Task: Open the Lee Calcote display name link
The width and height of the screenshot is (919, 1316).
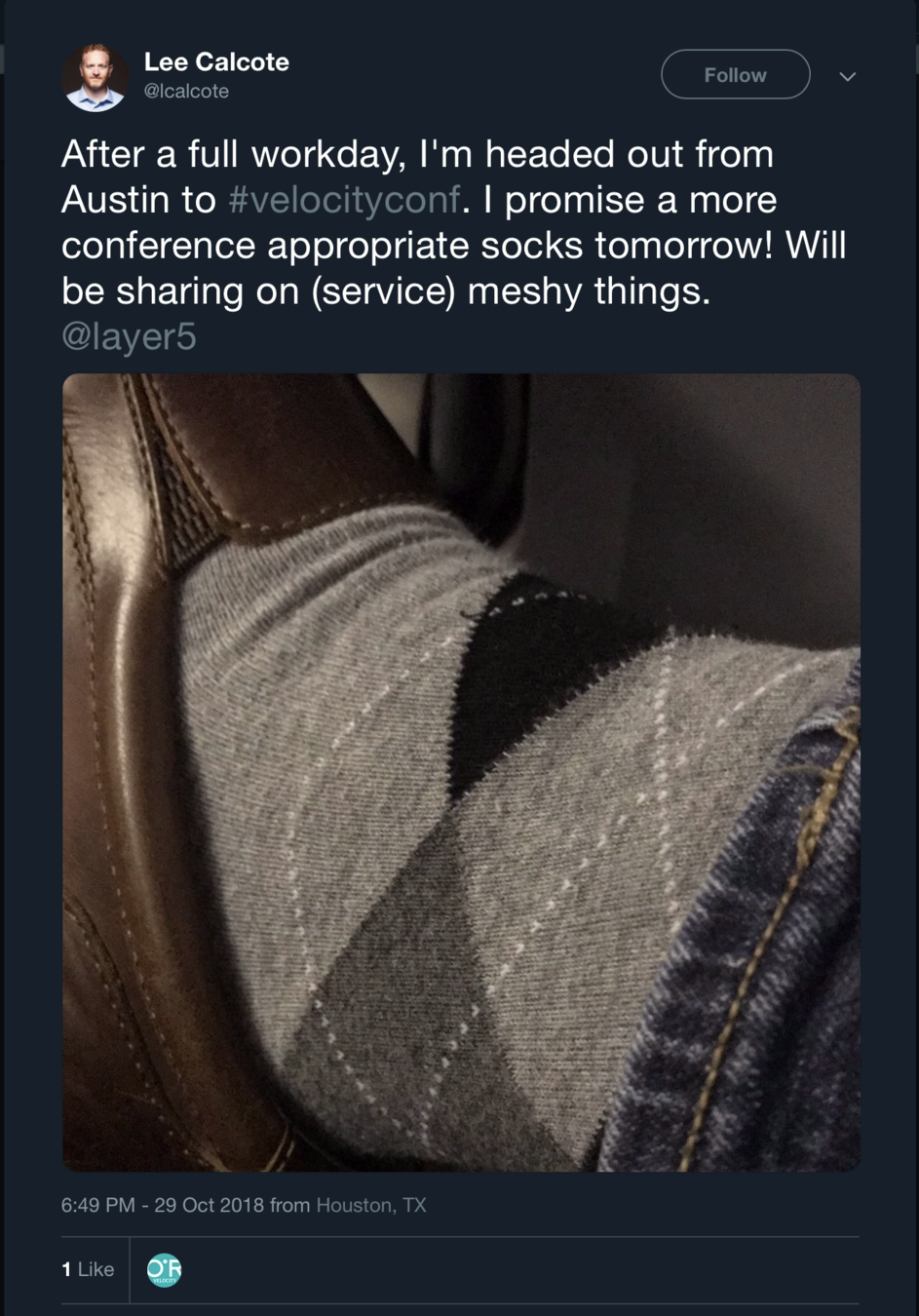Action: 216,61
